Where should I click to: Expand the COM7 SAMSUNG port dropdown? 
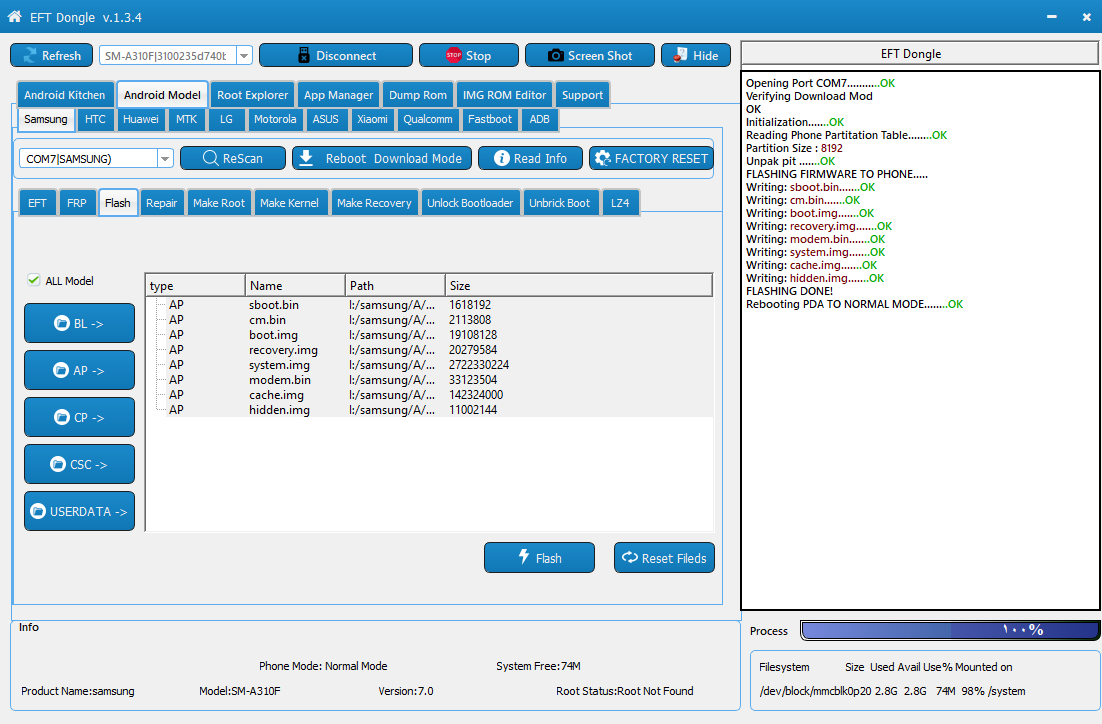[x=164, y=159]
